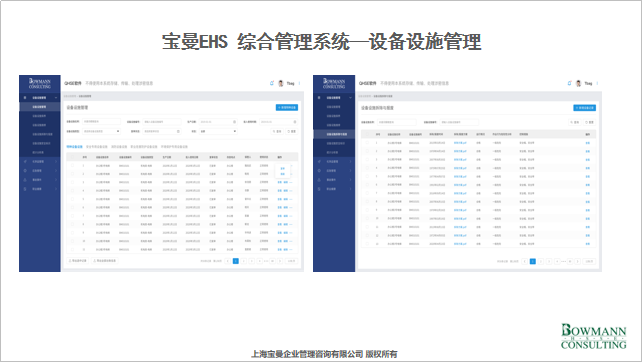
Task: Go to next page arrow in right screenshot pagination
Action: click(x=577, y=261)
